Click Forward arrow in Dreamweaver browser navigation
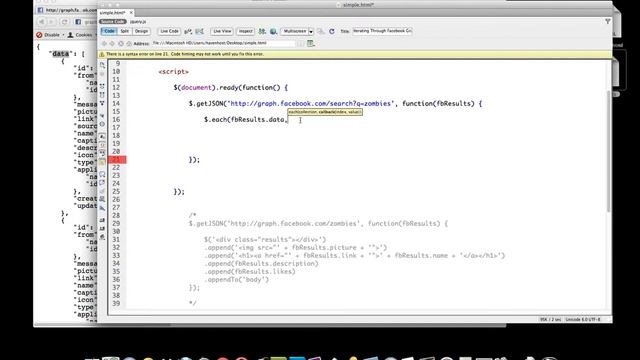640x360 pixels. 112,43
